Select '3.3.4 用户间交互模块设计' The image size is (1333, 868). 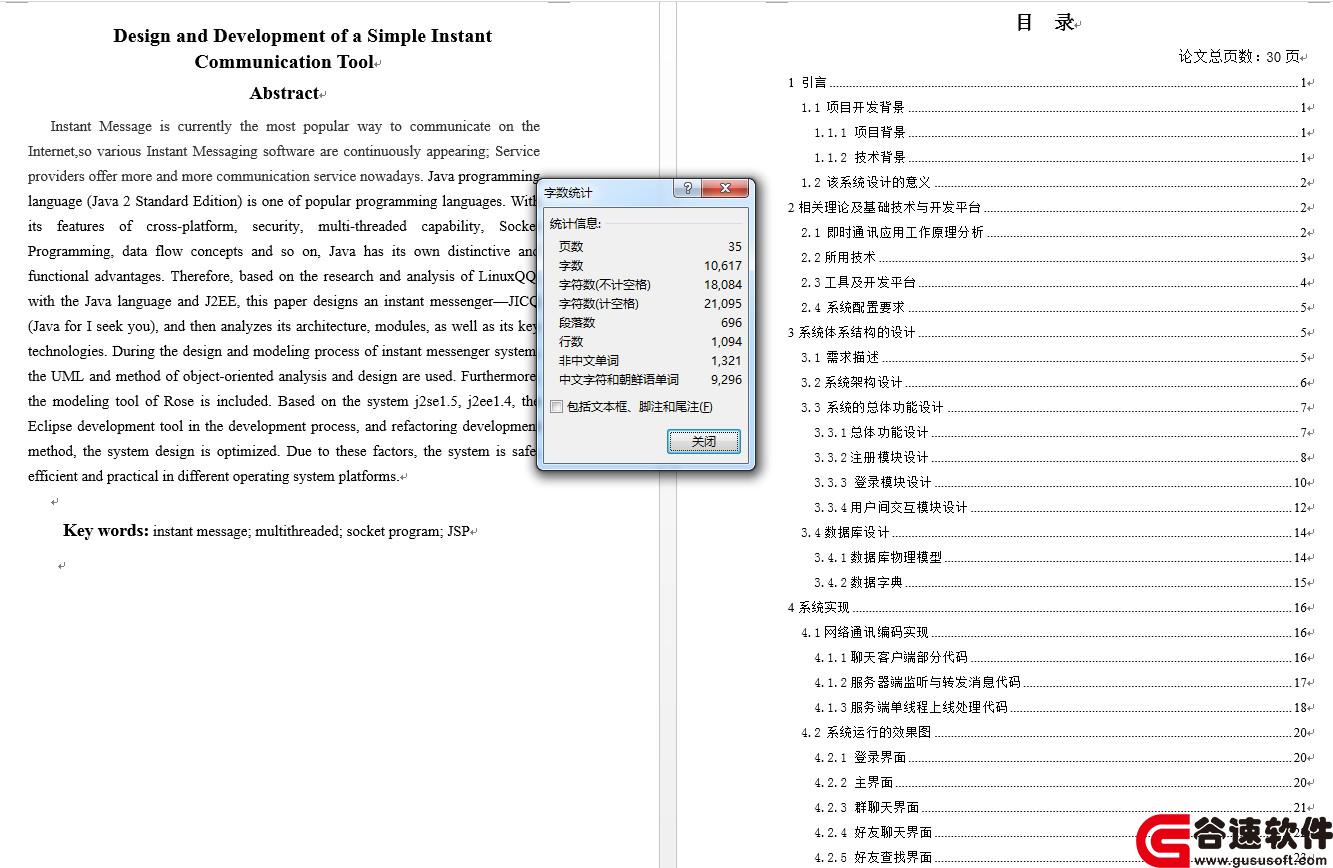[x=1060, y=507]
